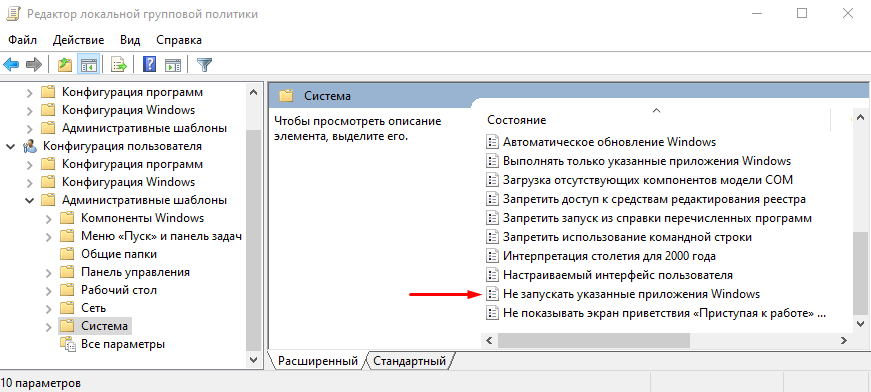871x392 pixels.
Task: Open the Файл menu
Action: pos(23,40)
